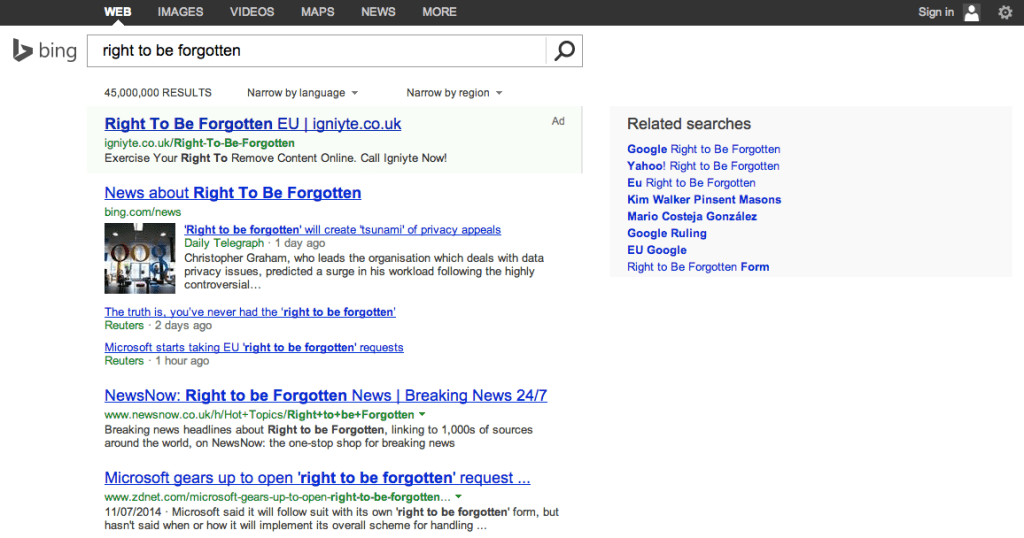This screenshot has width=1024, height=538.
Task: Select related search Kim Walker Pinsent Masons
Action: pos(704,200)
